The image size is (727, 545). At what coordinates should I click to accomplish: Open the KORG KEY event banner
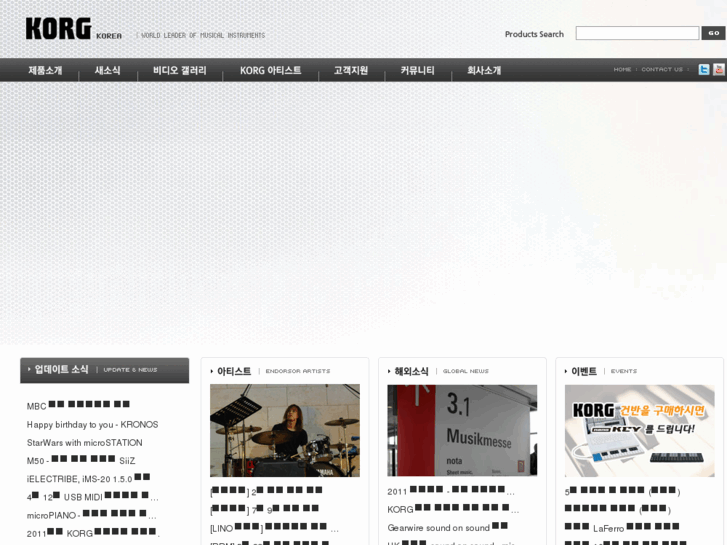click(639, 430)
